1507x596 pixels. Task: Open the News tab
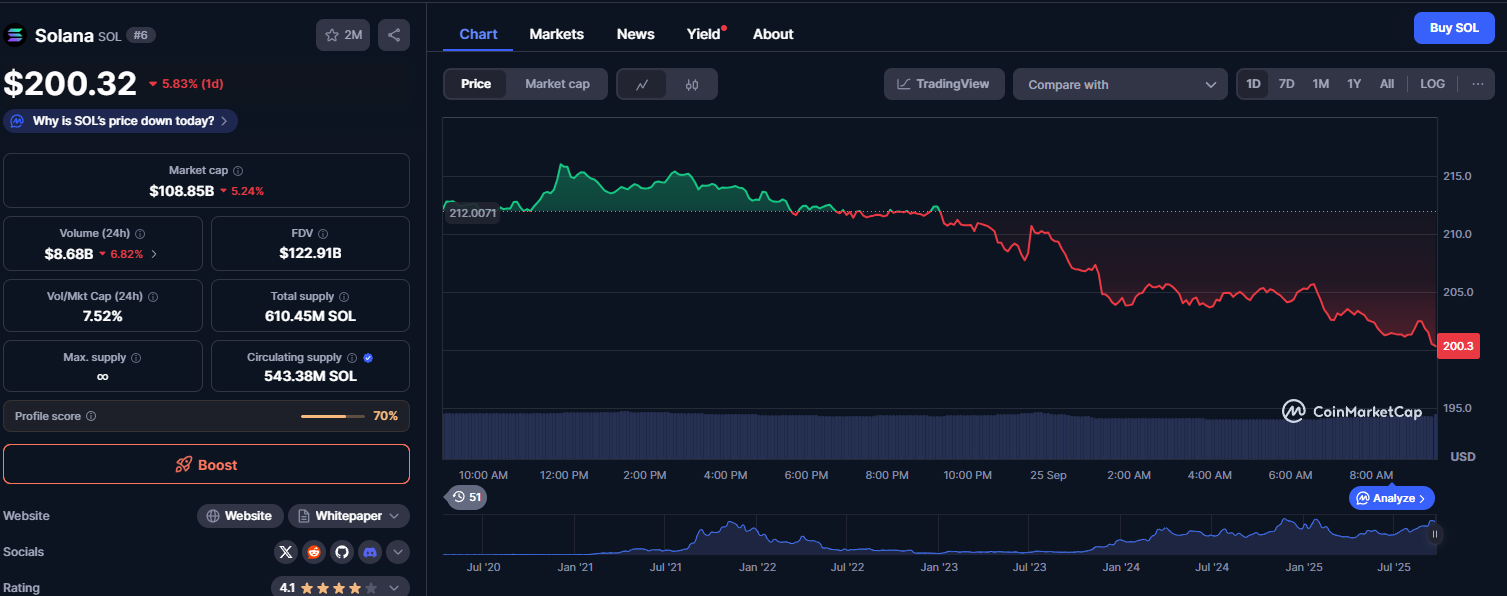[x=636, y=34]
